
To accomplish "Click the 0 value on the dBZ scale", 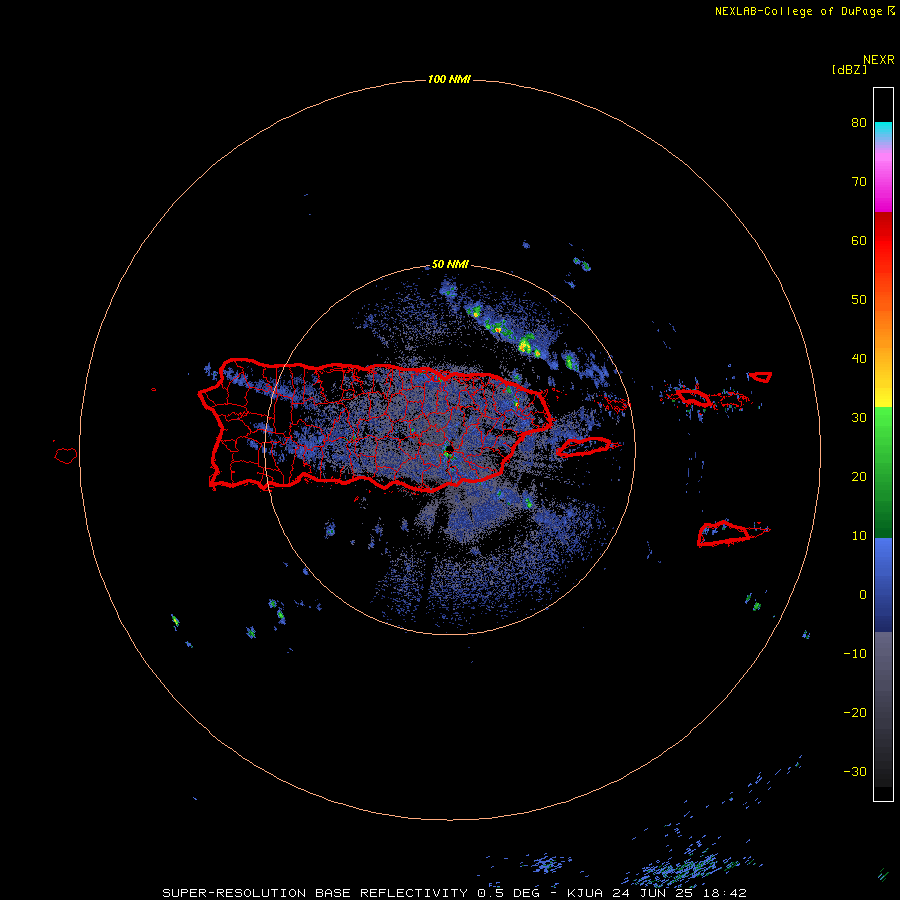I will tap(863, 595).
